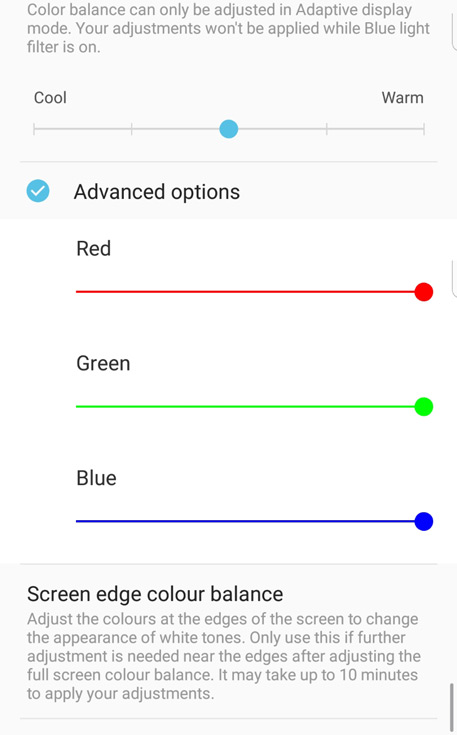Tap the Warm label
This screenshot has width=457, height=735.
click(x=402, y=98)
